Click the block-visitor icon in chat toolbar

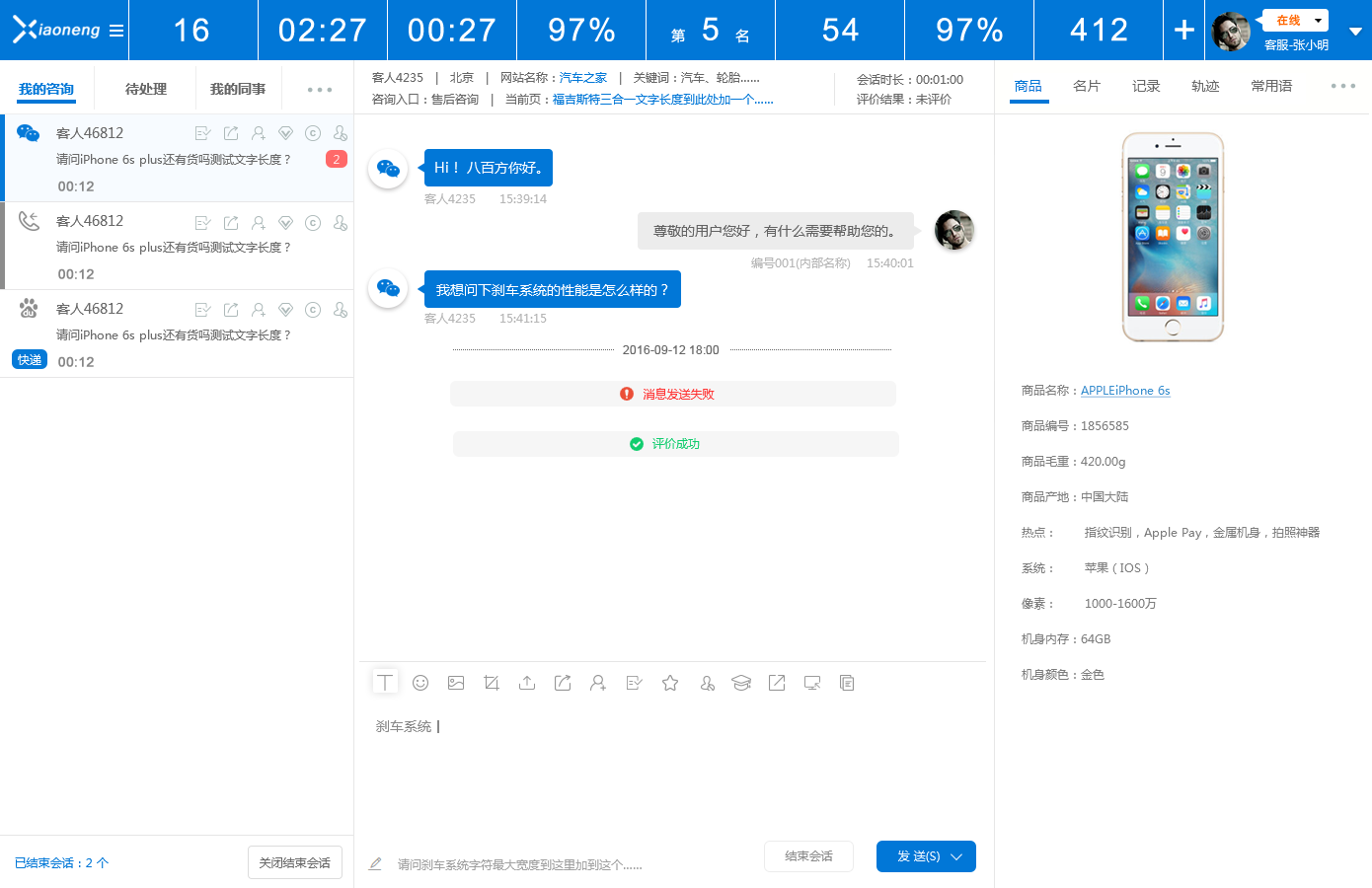(707, 683)
